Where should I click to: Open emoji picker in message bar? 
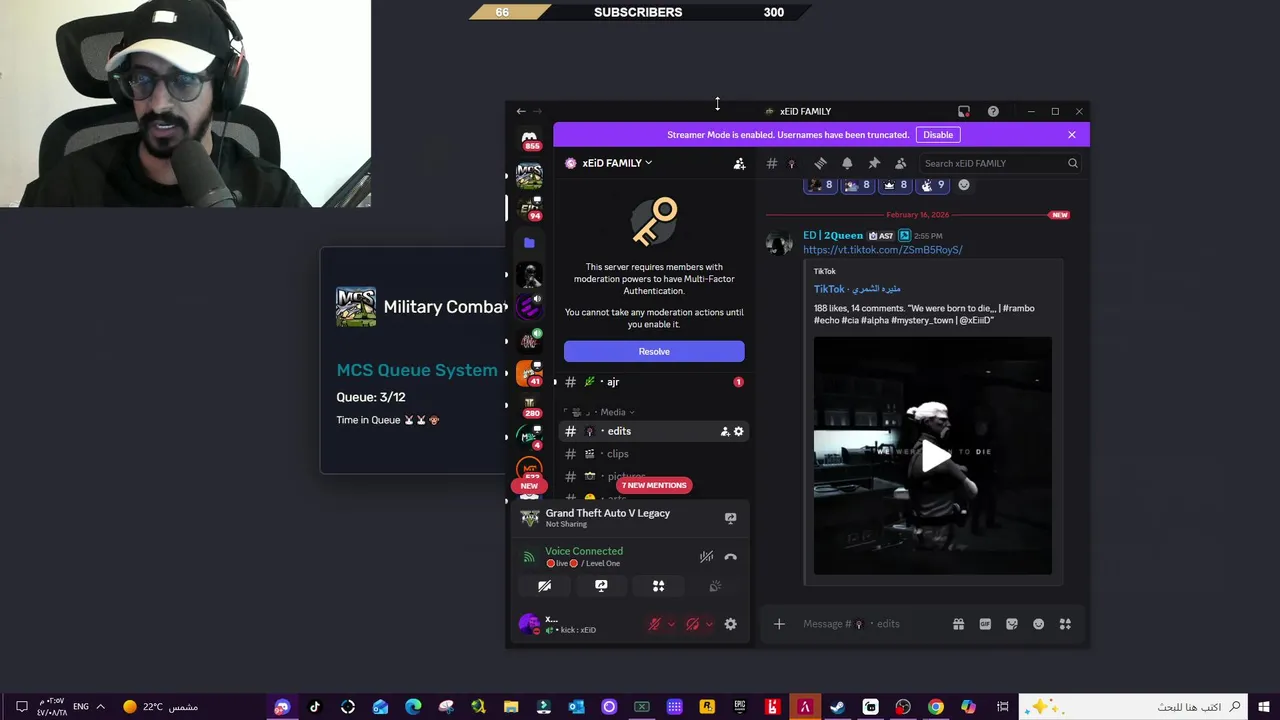1038,624
